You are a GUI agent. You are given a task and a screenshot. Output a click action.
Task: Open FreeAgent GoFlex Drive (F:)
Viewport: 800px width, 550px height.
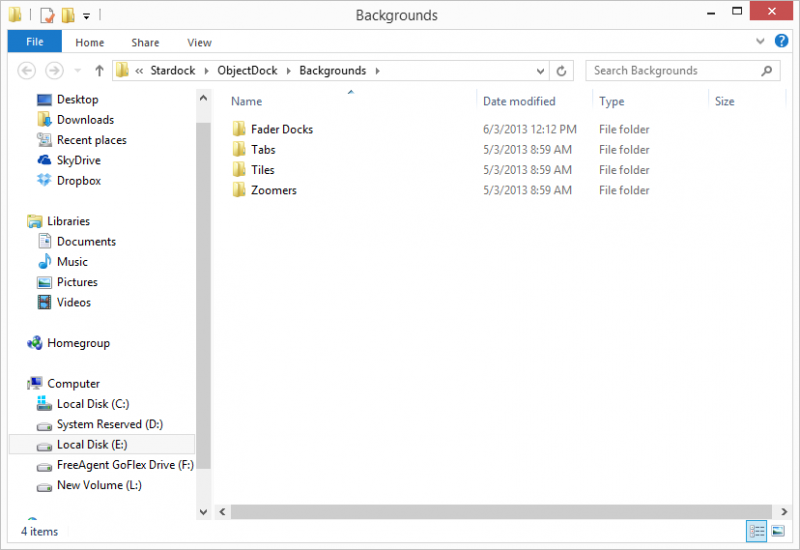125,465
